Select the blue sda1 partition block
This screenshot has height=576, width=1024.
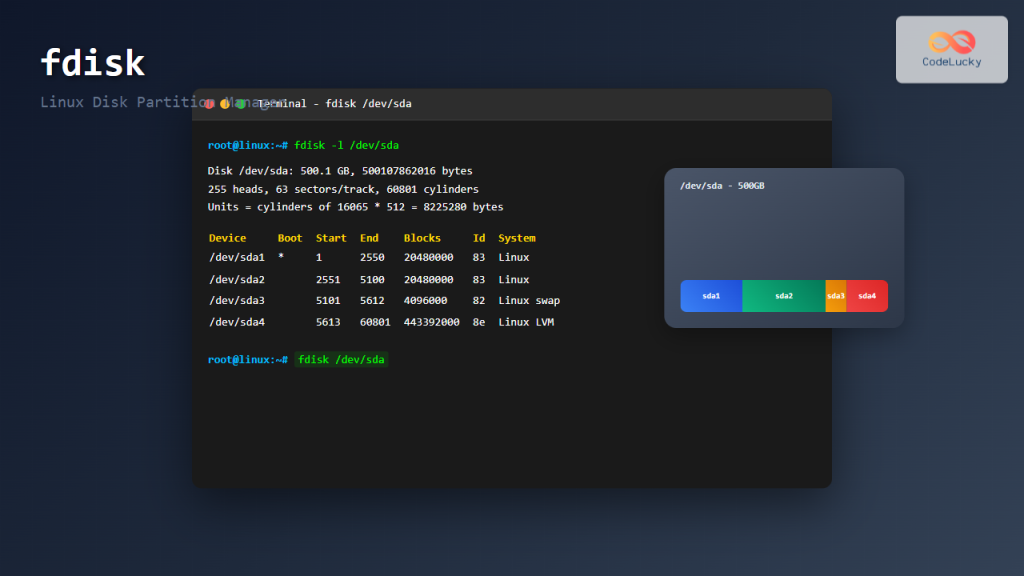click(x=711, y=296)
